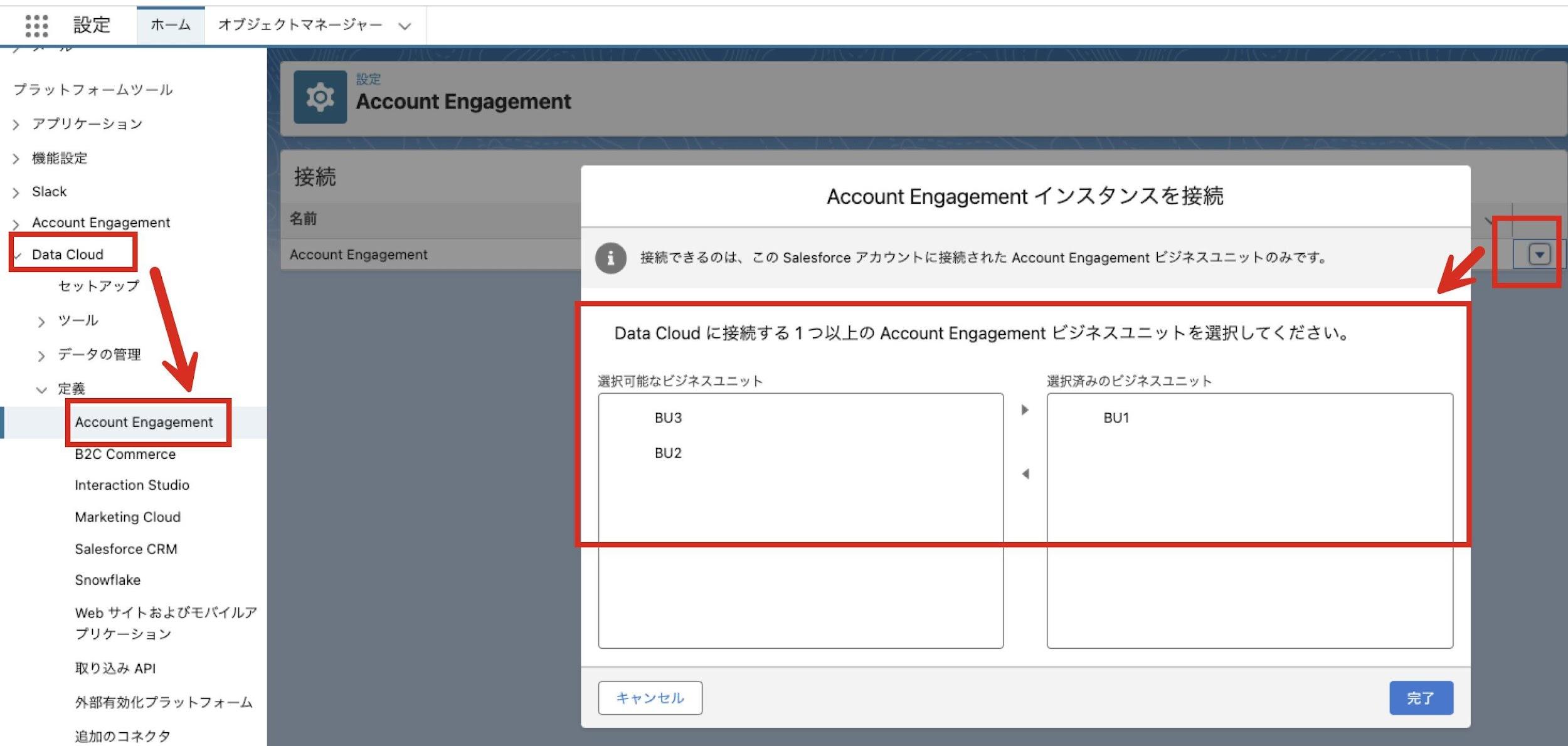Click the left arrow to remove business unit
This screenshot has height=746, width=1568.
click(1025, 474)
